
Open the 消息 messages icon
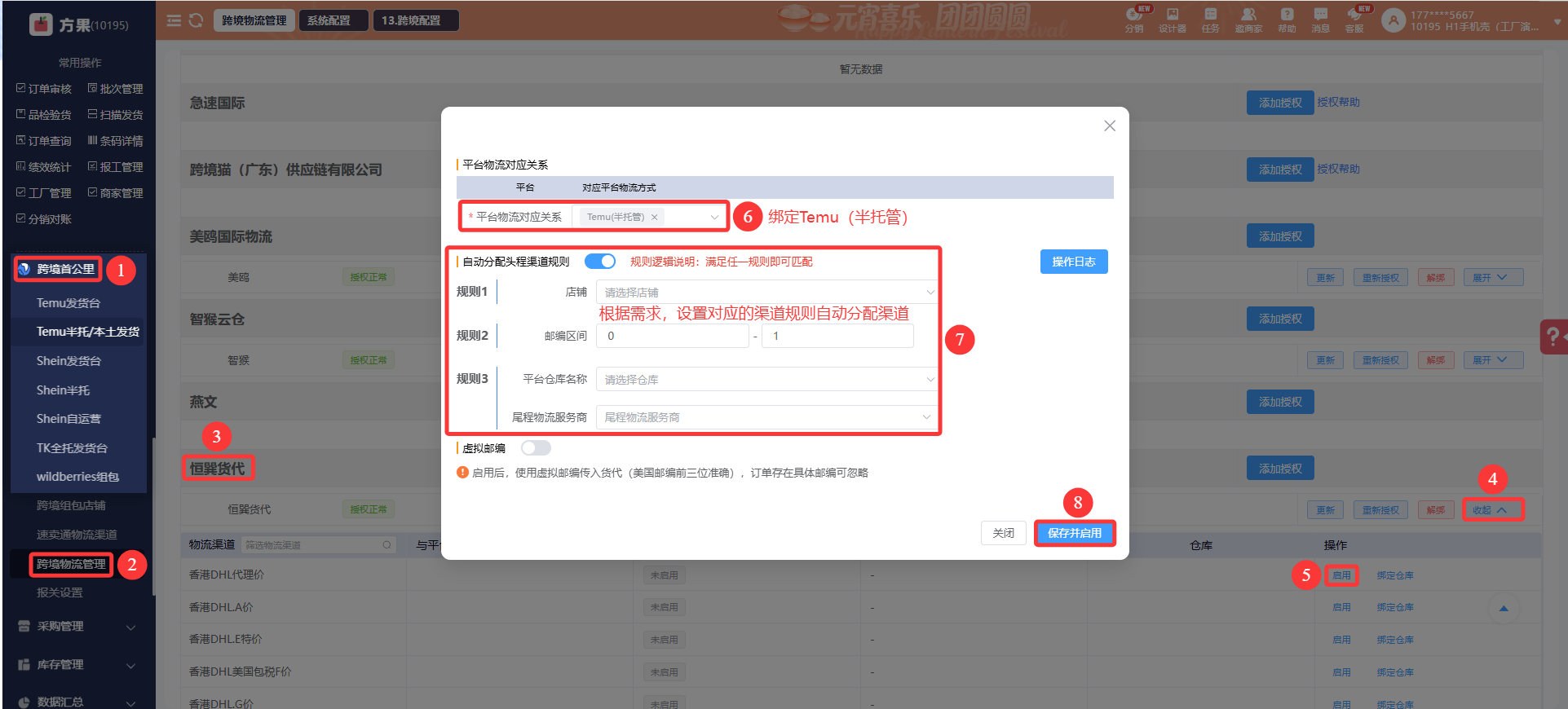coord(1320,16)
